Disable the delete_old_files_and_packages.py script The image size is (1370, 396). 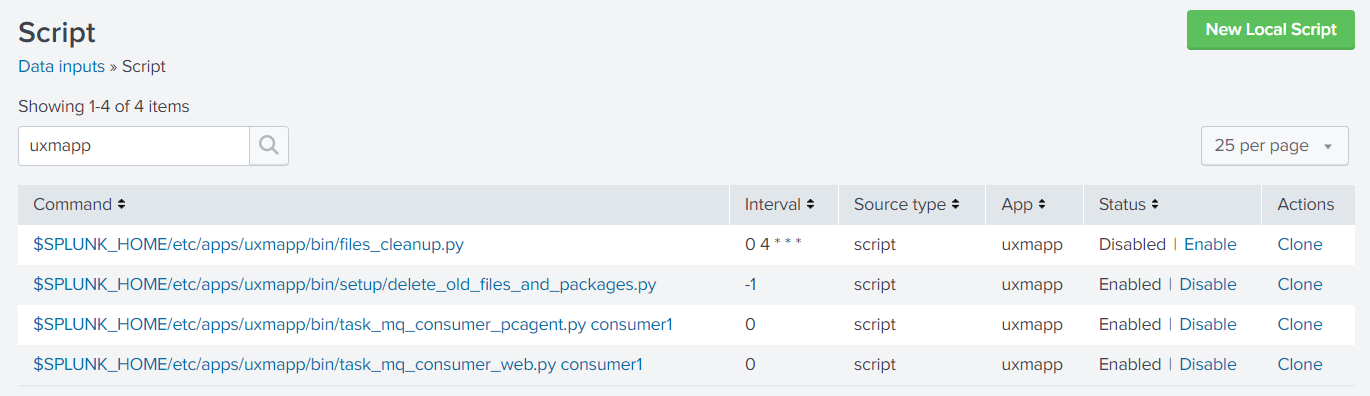(1208, 285)
